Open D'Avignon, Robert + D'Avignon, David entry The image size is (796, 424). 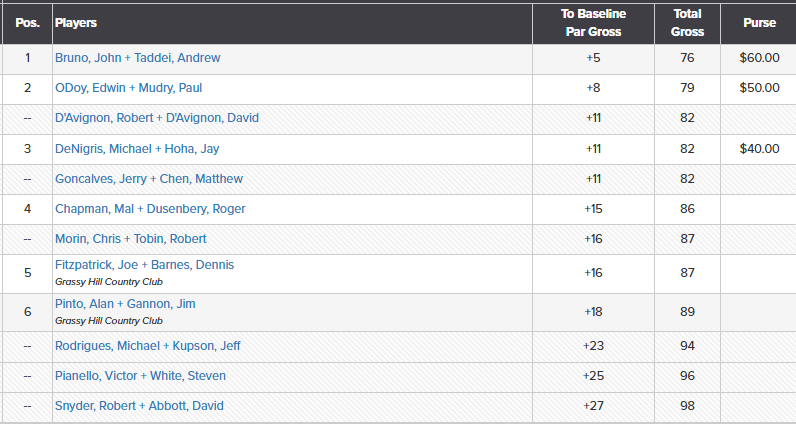[x=156, y=118]
